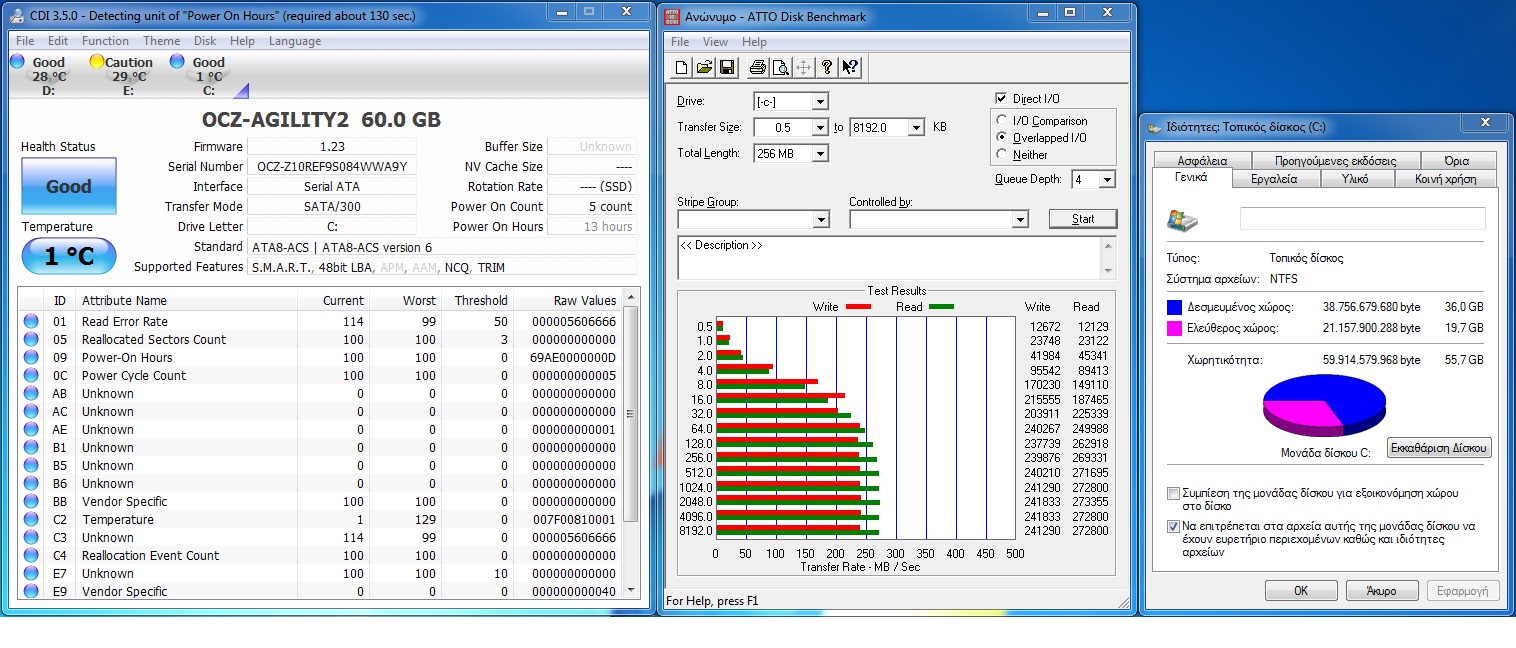1516x648 pixels.
Task: Click the green Read legend swatch
Action: 941,306
